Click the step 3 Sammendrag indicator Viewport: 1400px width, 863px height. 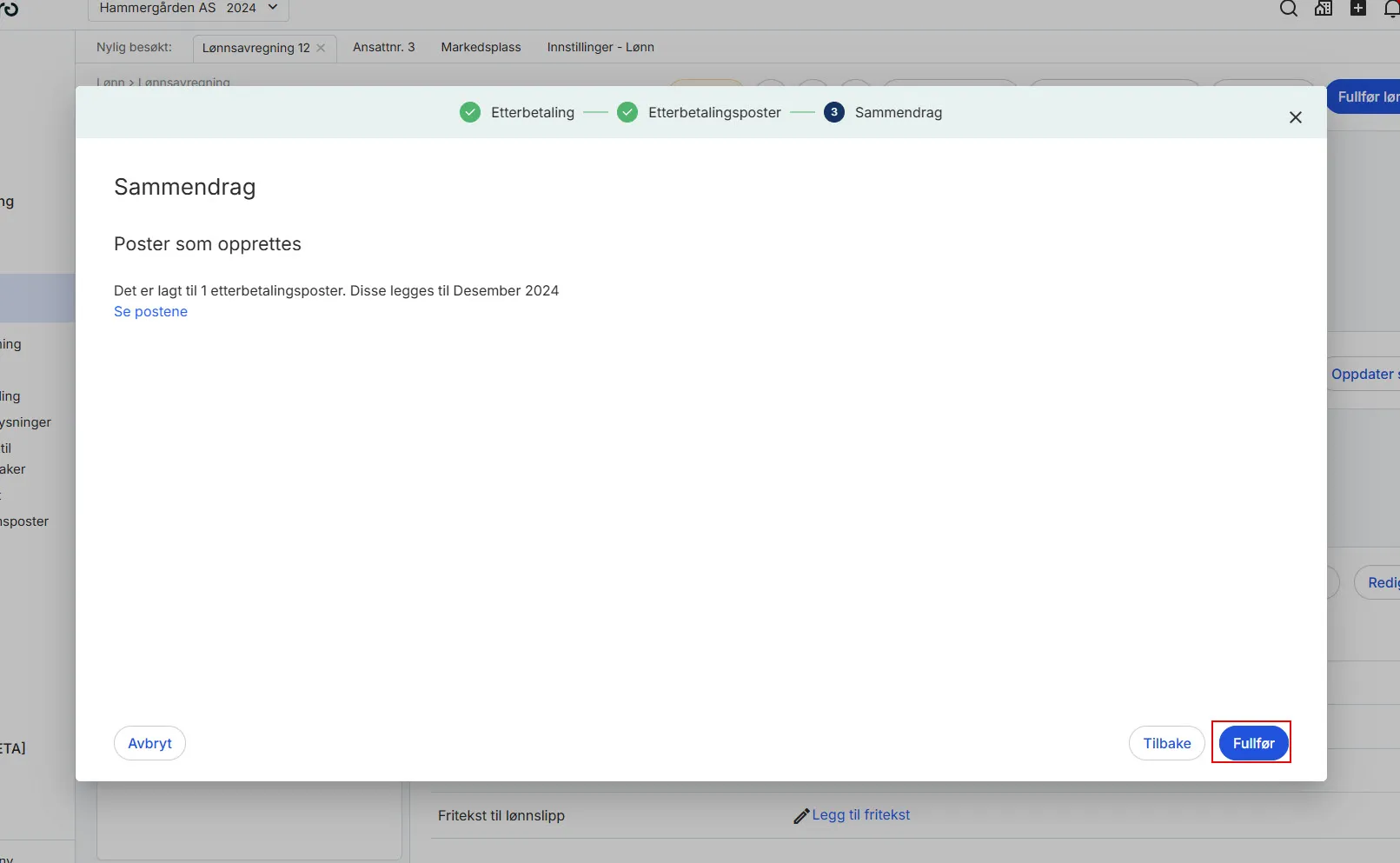(x=834, y=112)
